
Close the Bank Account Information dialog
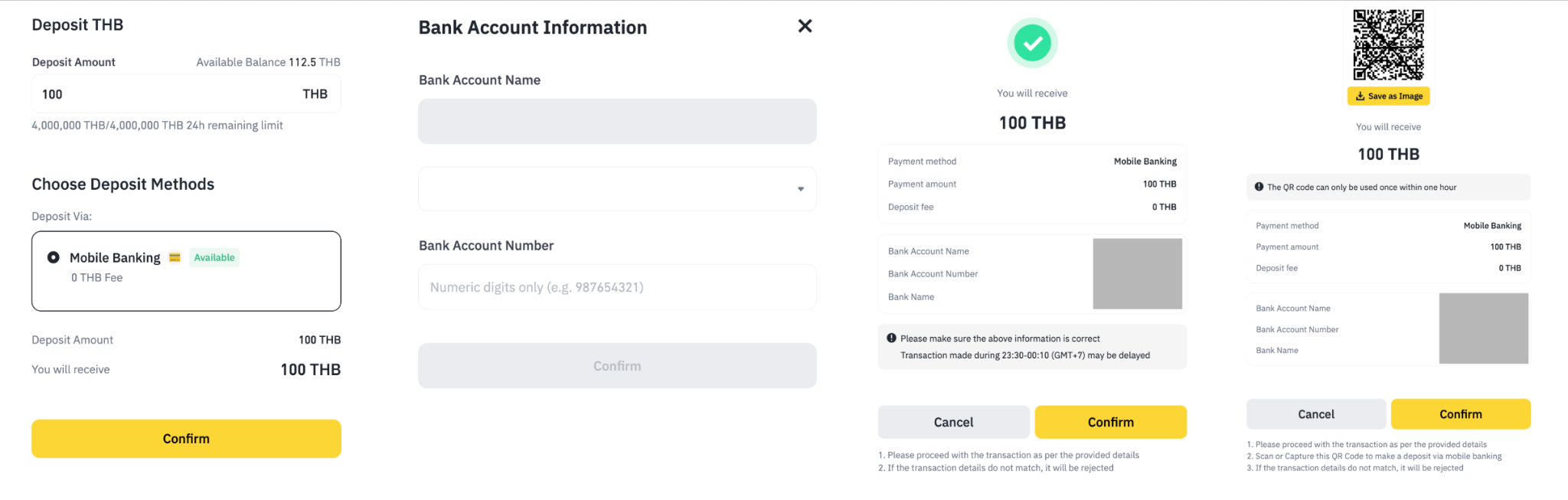(x=805, y=26)
